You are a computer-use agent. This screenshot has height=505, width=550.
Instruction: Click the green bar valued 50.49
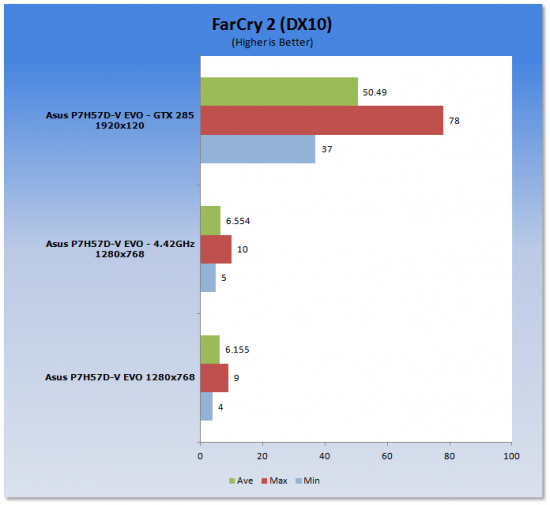click(279, 92)
